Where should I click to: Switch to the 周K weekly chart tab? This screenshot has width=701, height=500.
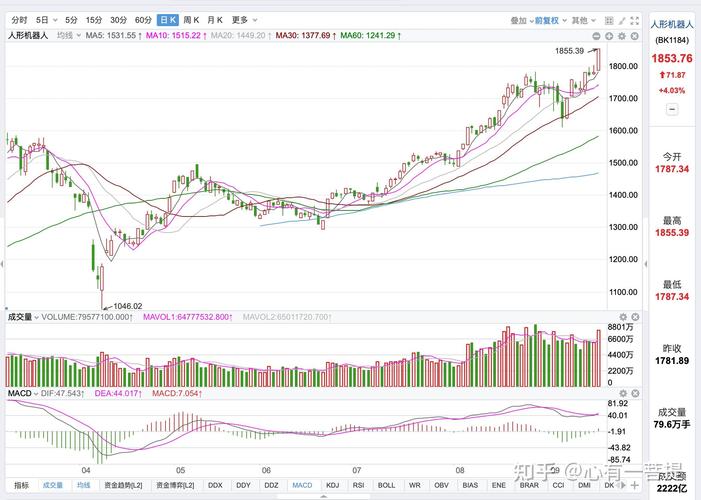pyautogui.click(x=192, y=19)
